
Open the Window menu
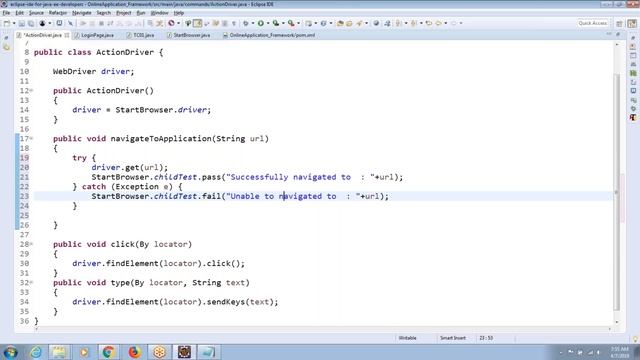pos(160,13)
